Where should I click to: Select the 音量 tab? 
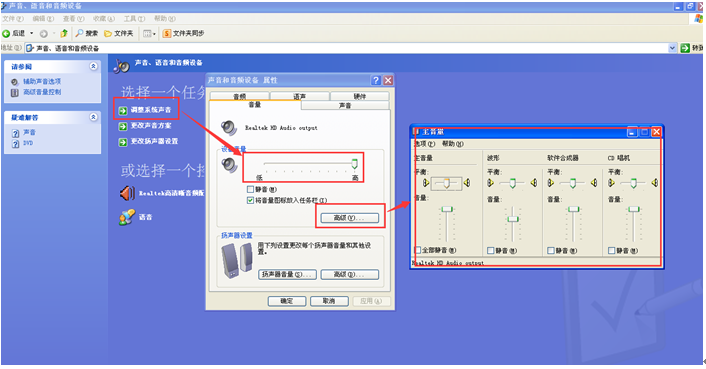[255, 104]
